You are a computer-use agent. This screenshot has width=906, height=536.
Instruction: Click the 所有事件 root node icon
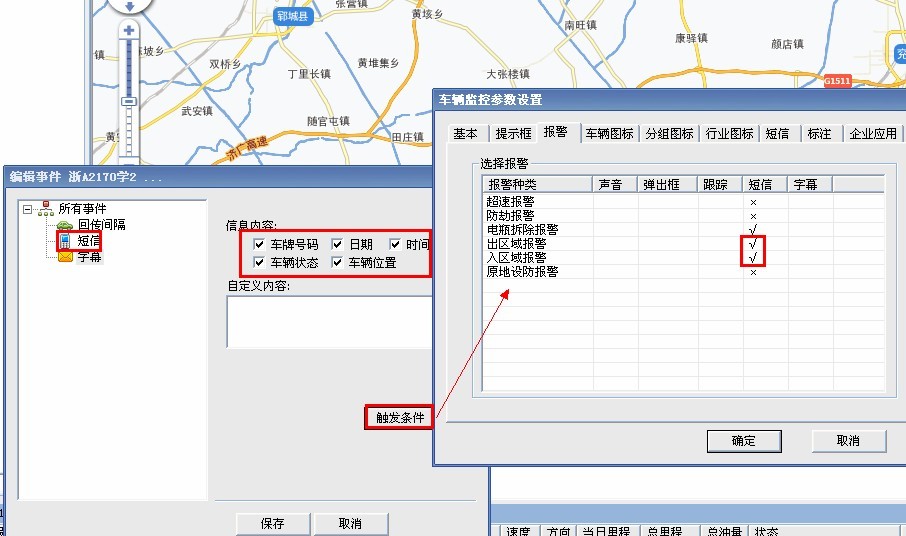[x=45, y=208]
